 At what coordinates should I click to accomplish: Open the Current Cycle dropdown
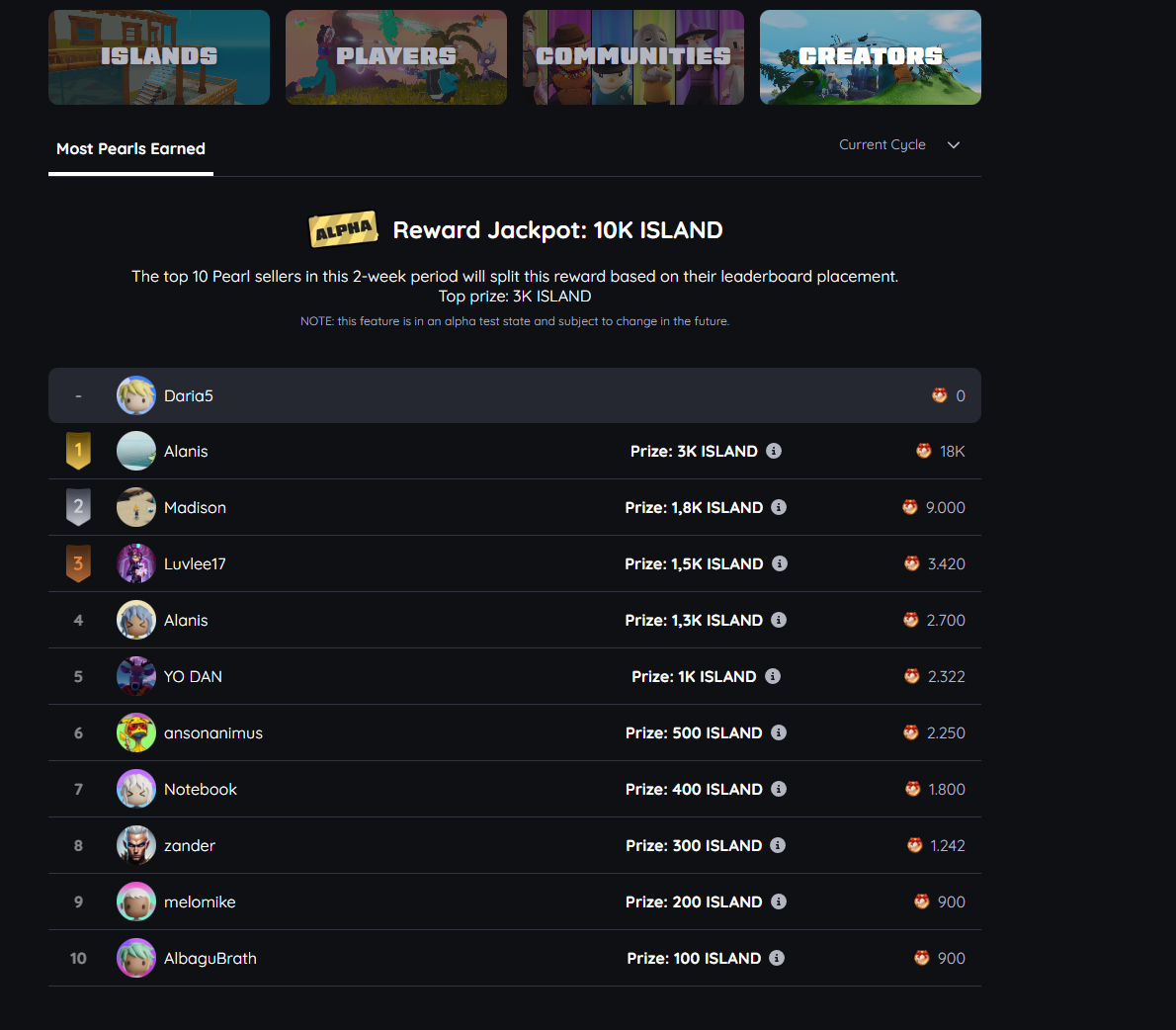point(899,144)
